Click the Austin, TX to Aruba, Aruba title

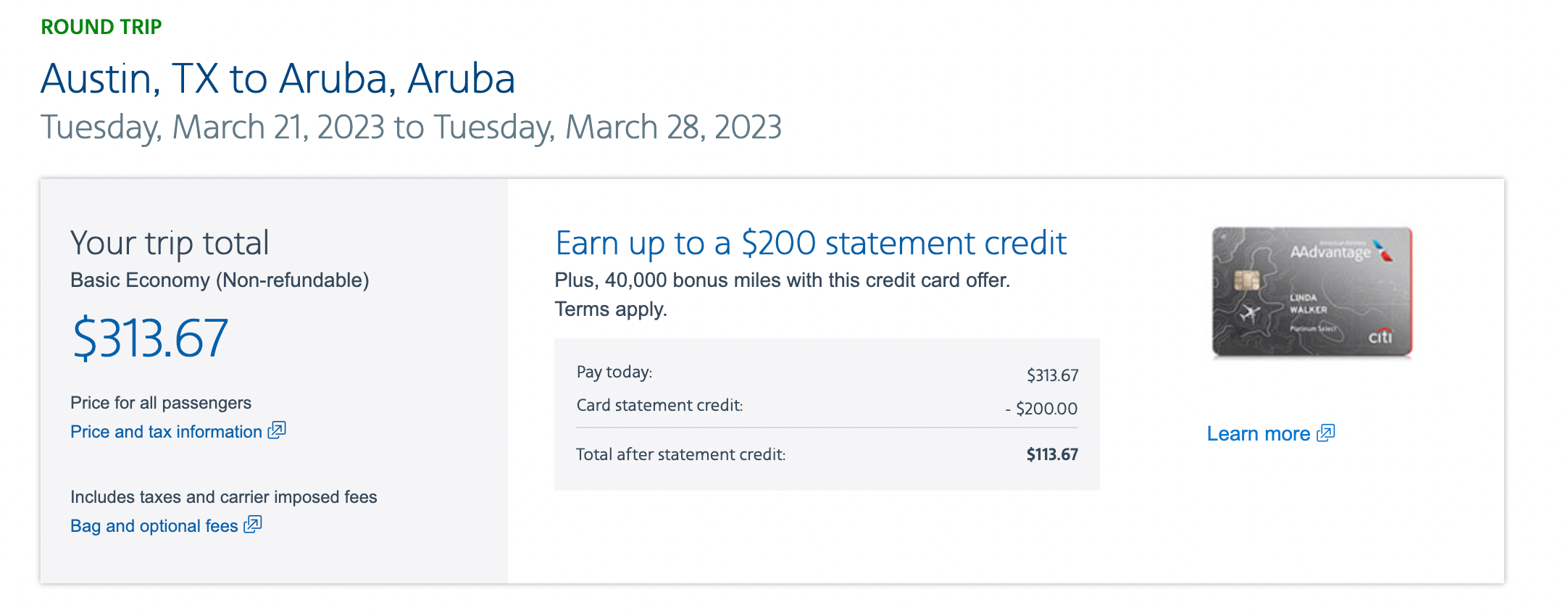(x=278, y=78)
